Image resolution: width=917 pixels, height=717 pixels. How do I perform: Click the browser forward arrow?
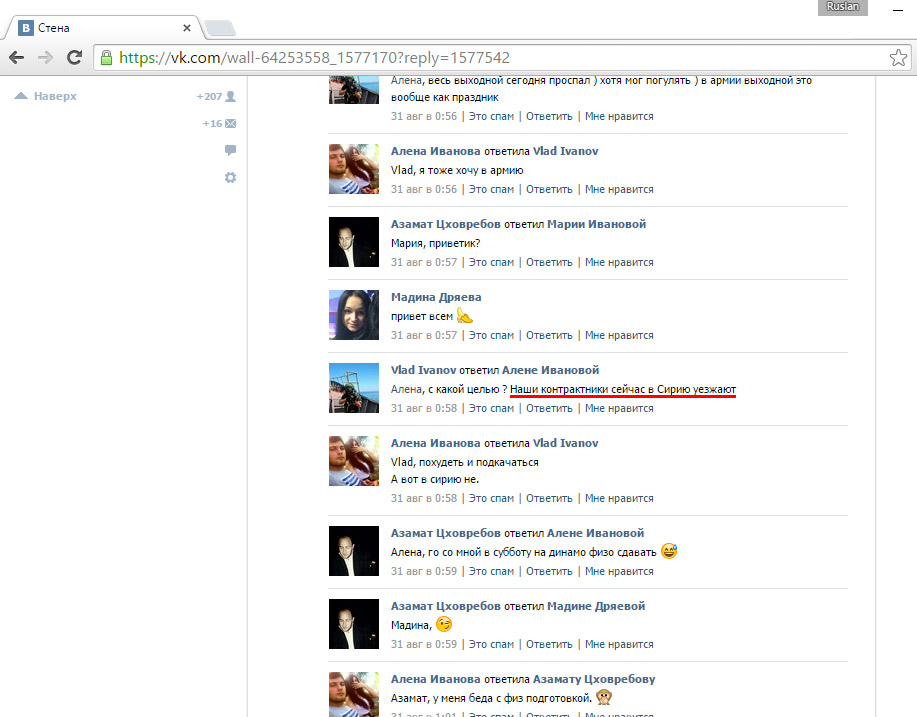(45, 58)
